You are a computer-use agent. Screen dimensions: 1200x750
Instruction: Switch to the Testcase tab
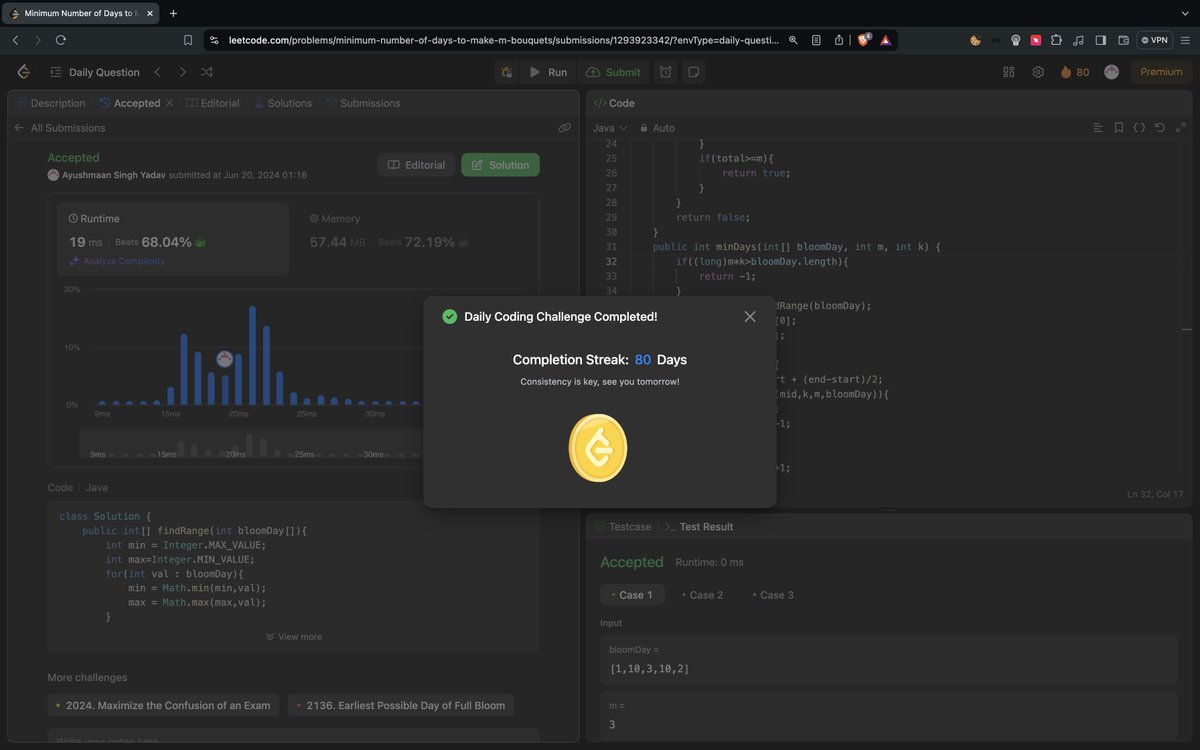(x=623, y=527)
